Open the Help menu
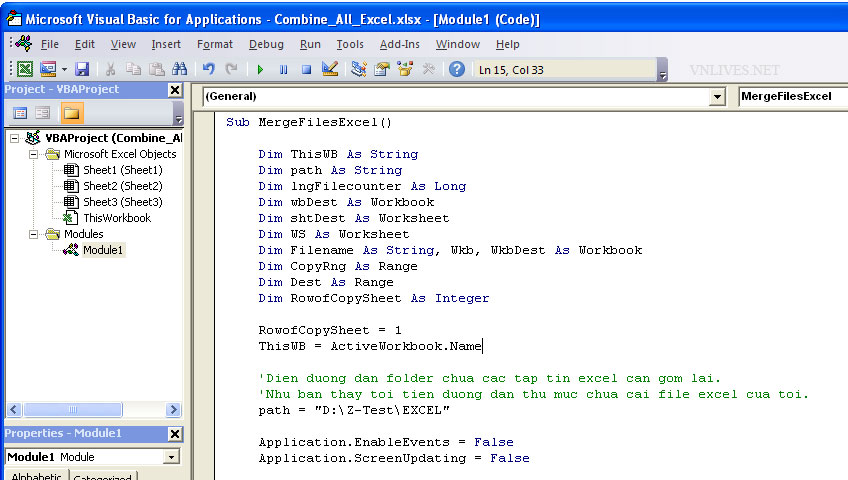 [x=508, y=44]
